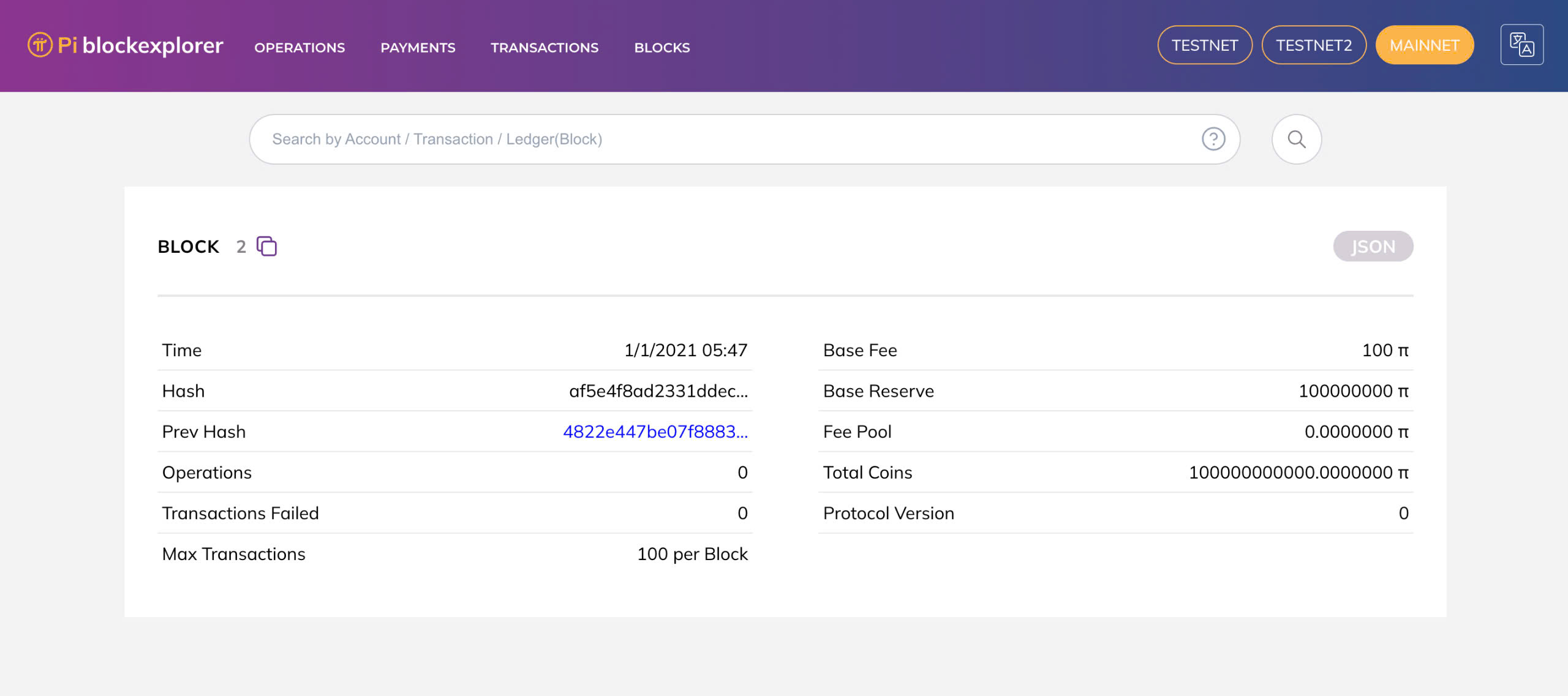The height and width of the screenshot is (696, 1568).
Task: Switch network to TESTNET2
Action: pyautogui.click(x=1313, y=45)
